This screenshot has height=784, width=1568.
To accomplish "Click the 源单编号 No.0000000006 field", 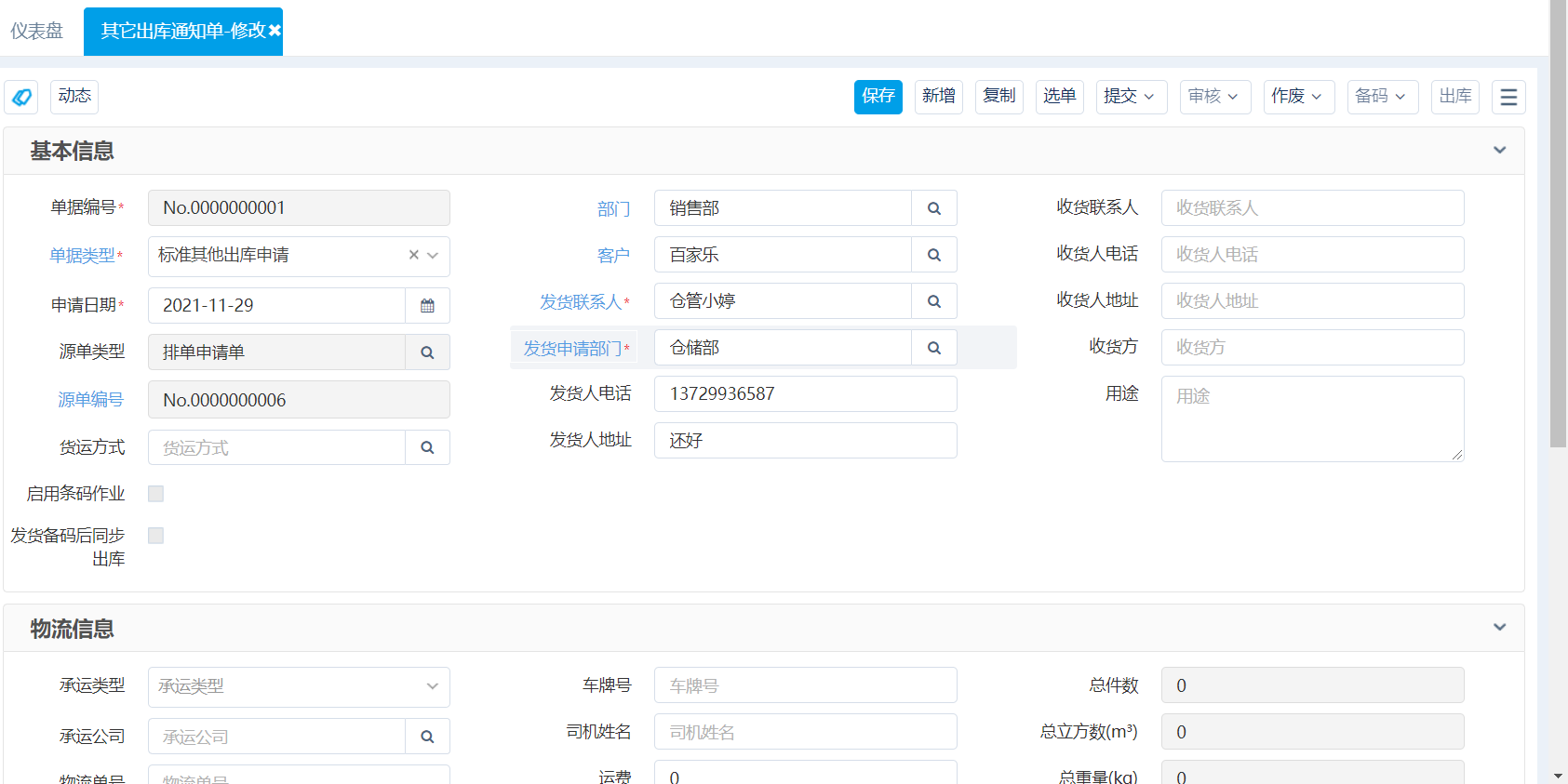I will click(299, 400).
